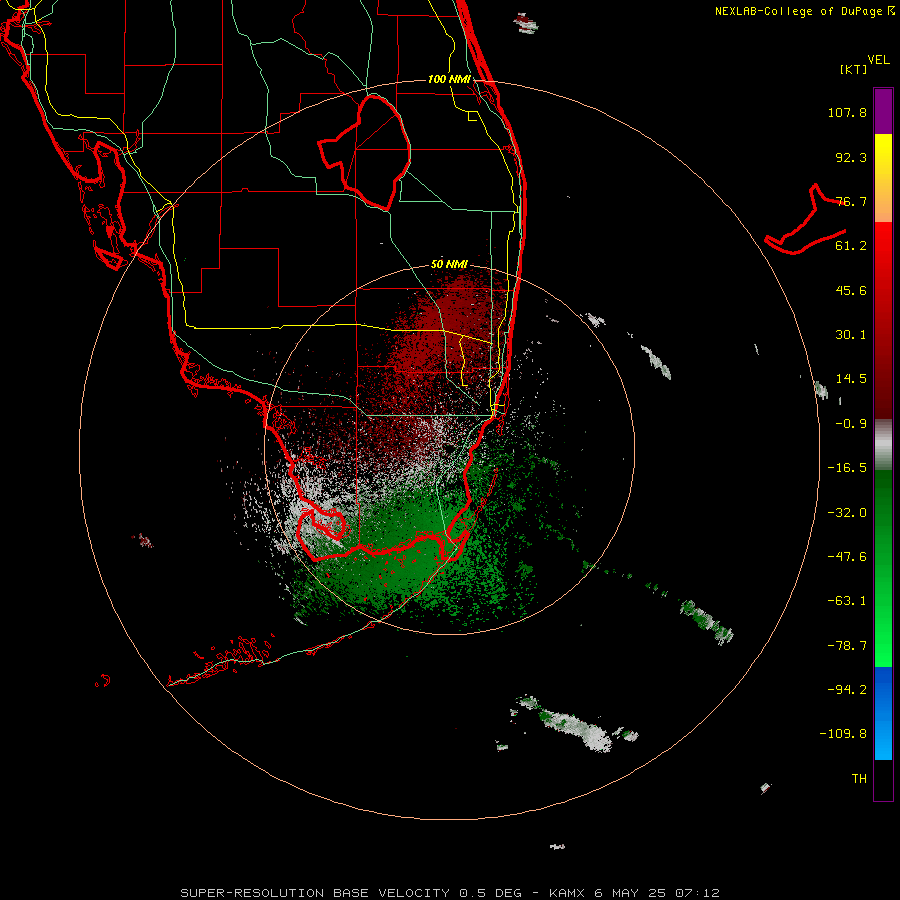Select the 45.6 scale value
This screenshot has width=900, height=900.
click(851, 290)
